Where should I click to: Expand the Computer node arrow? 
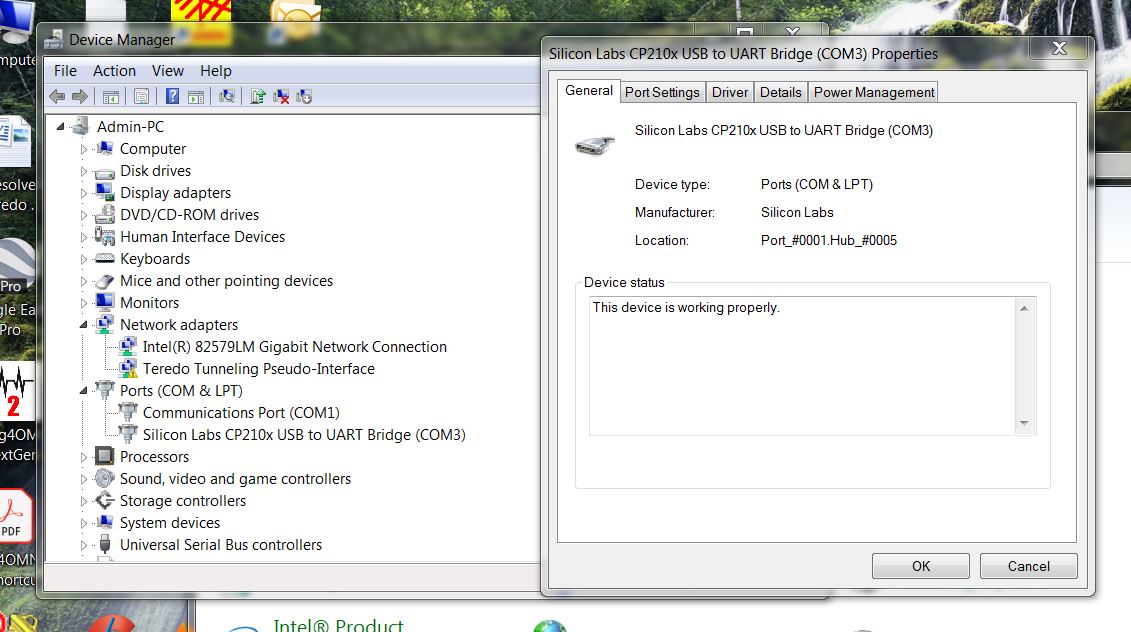point(84,149)
